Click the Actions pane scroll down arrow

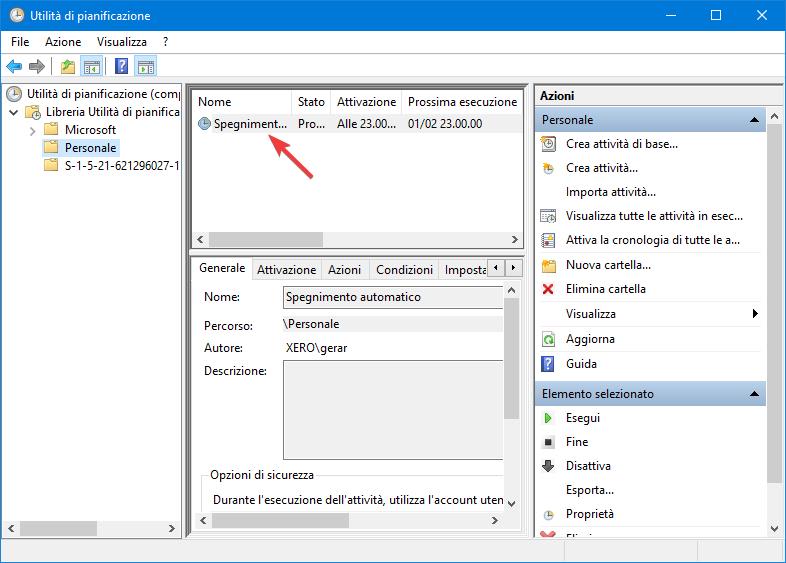tap(774, 528)
